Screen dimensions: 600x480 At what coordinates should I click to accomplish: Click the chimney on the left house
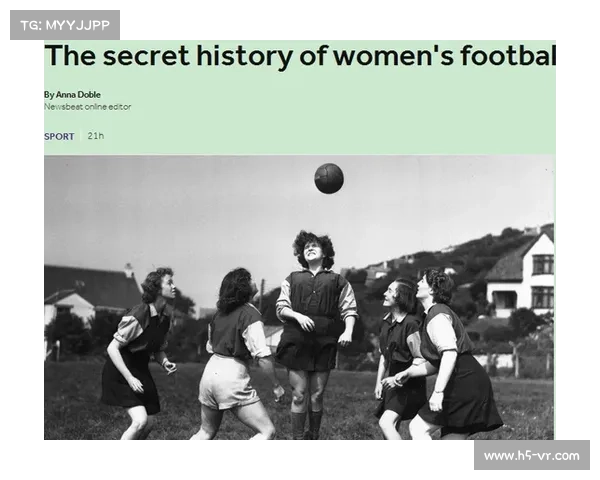[x=129, y=269]
